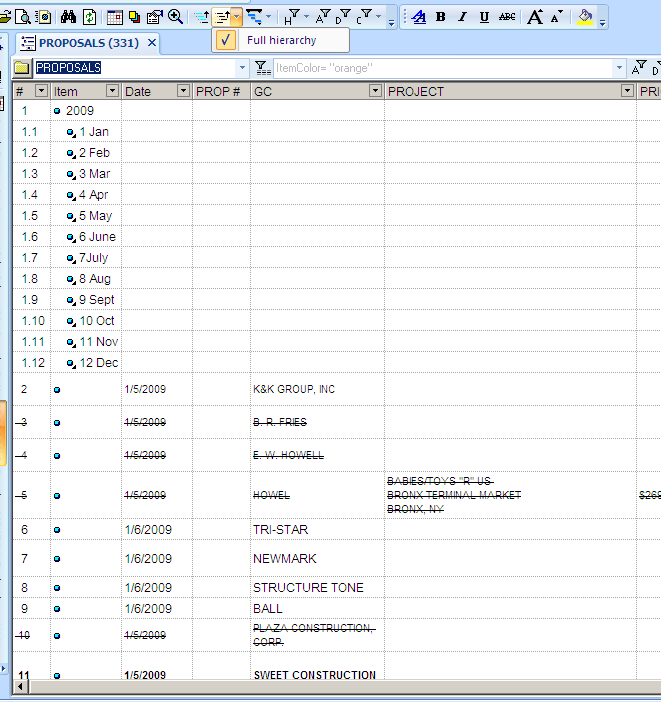Increase font size with large A icon
The height and width of the screenshot is (702, 661).
pos(535,17)
